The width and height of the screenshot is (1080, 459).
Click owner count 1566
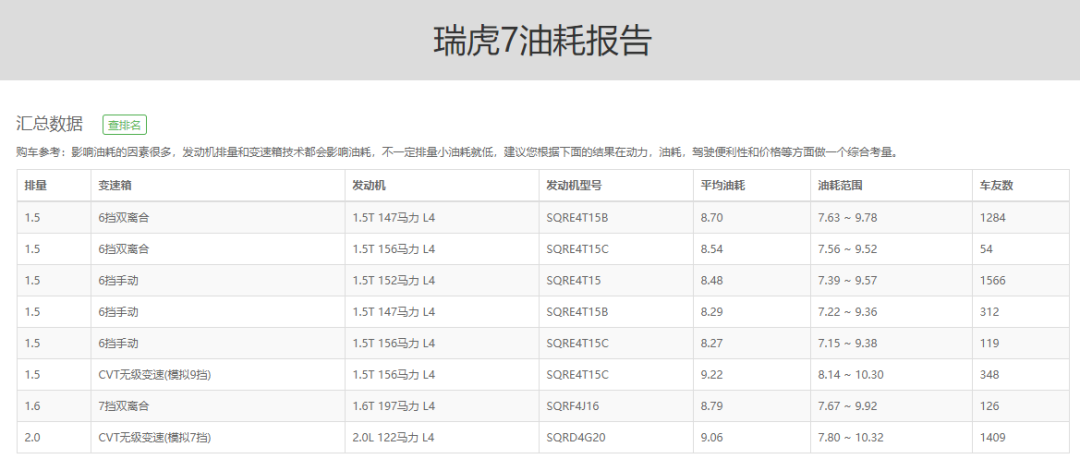click(x=993, y=280)
